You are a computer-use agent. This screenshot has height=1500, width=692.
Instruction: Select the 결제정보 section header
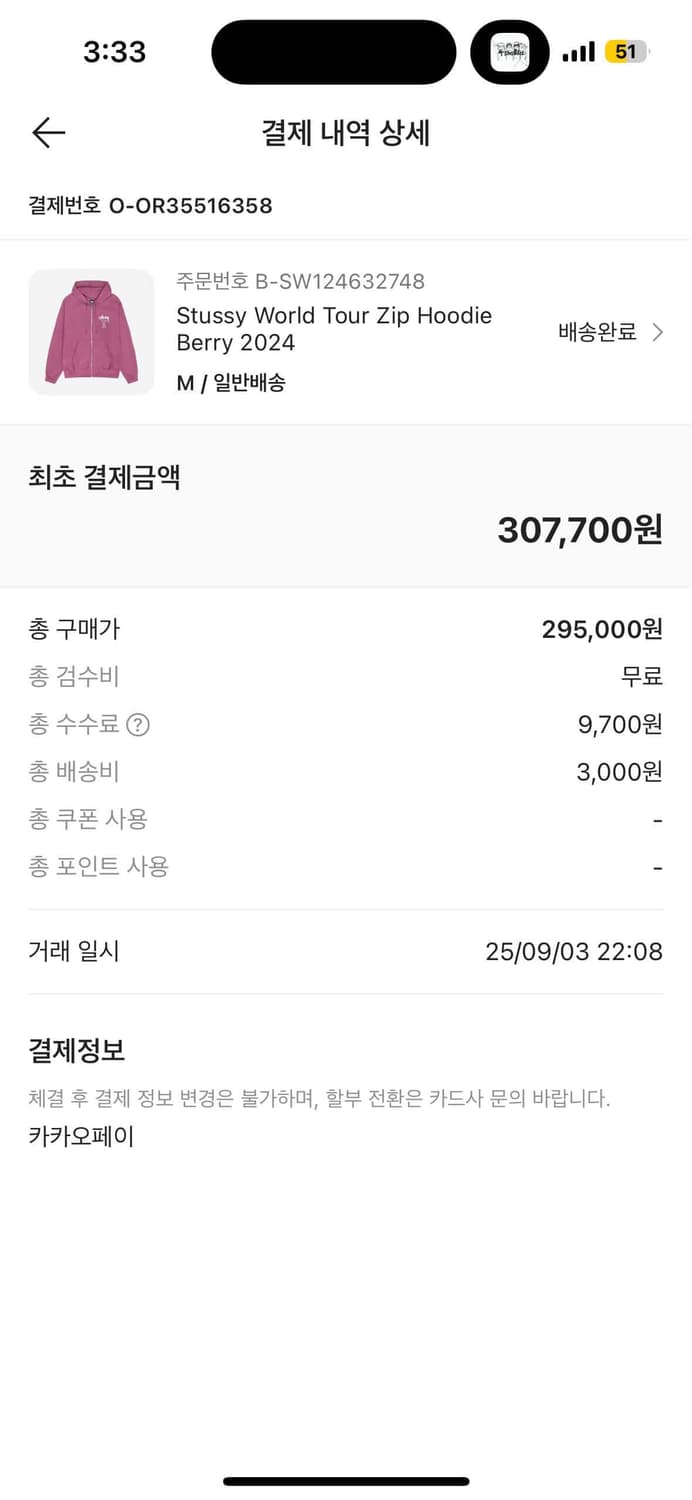pos(77,1049)
